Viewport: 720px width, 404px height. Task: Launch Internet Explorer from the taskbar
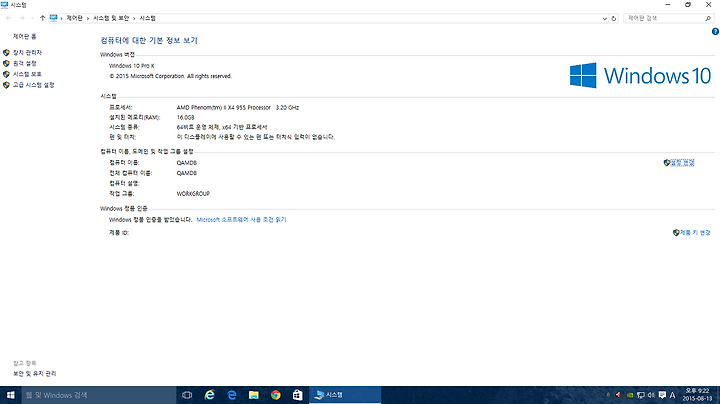pyautogui.click(x=209, y=395)
